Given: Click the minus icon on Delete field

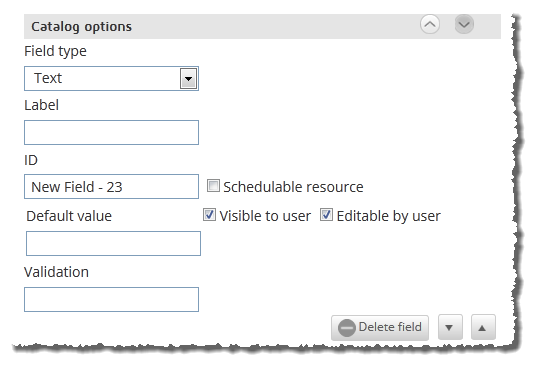Looking at the screenshot, I should (x=346, y=328).
